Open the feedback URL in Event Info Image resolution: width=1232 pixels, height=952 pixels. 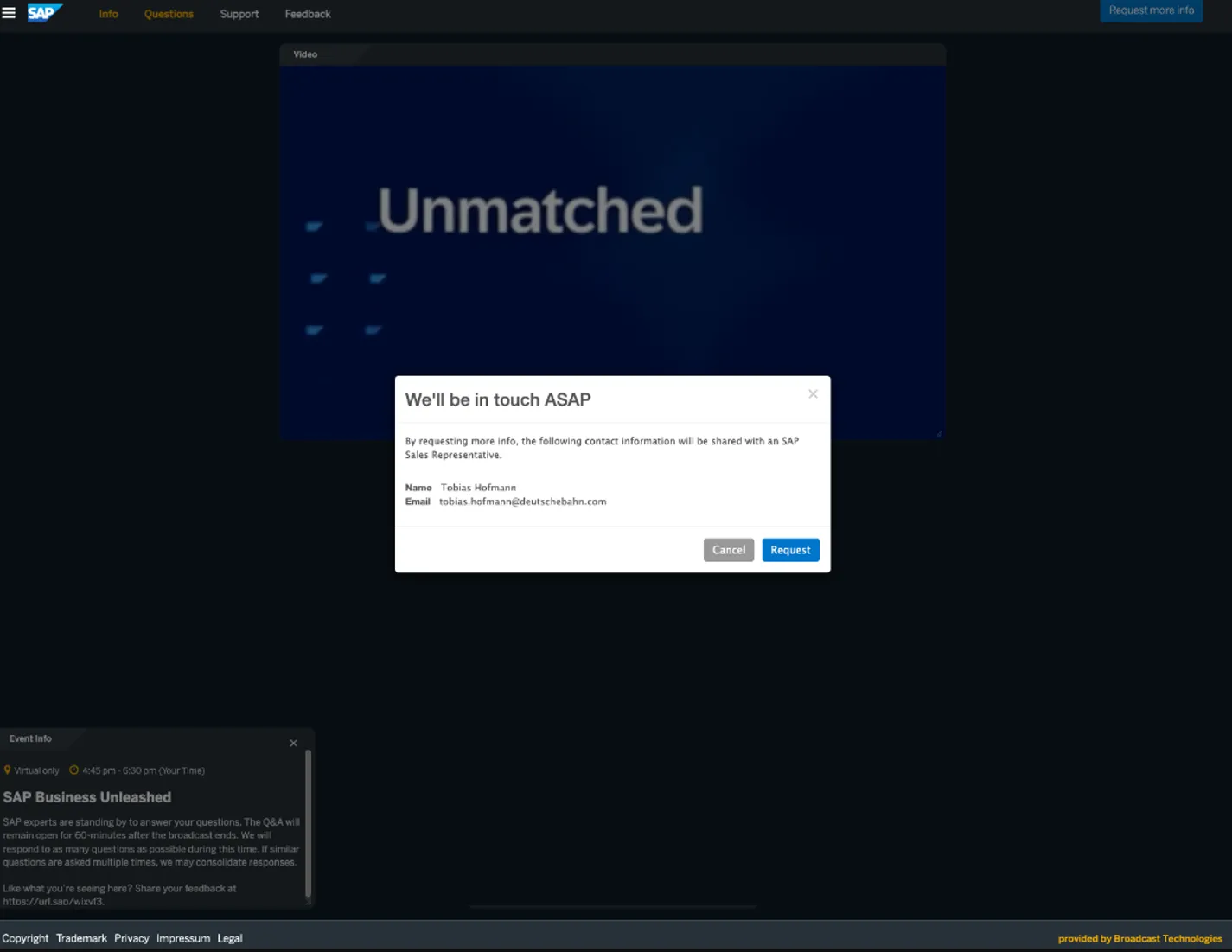54,901
